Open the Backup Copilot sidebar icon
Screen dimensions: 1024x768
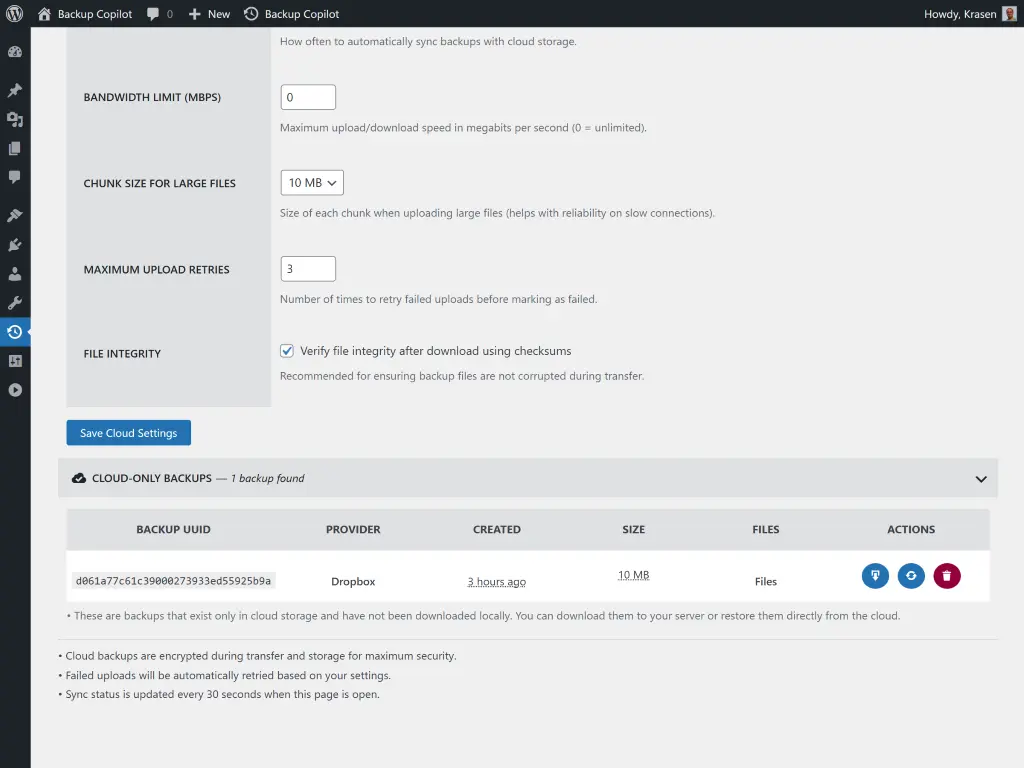click(x=15, y=331)
